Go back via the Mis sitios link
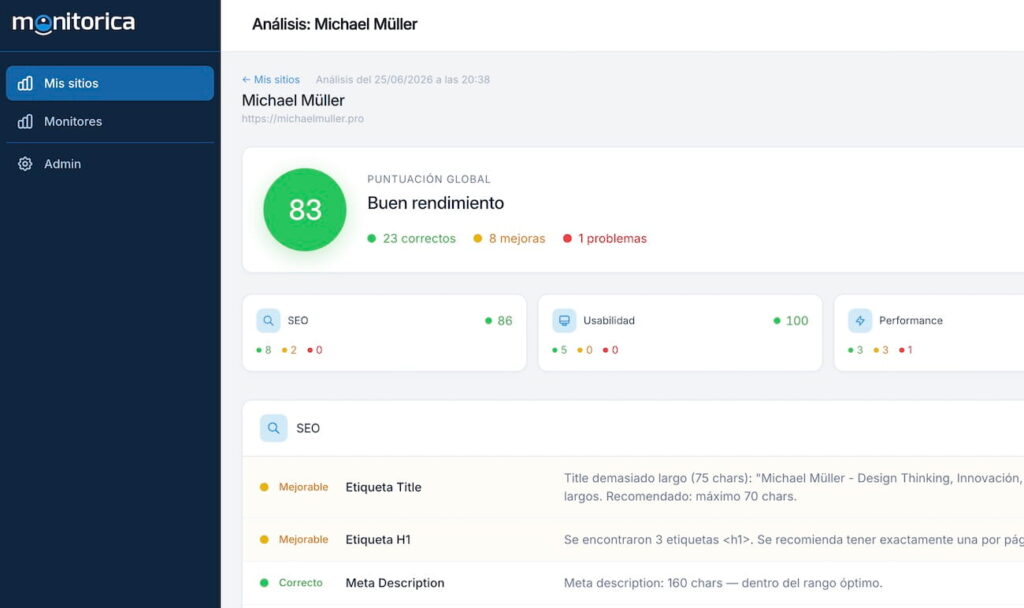 (270, 80)
